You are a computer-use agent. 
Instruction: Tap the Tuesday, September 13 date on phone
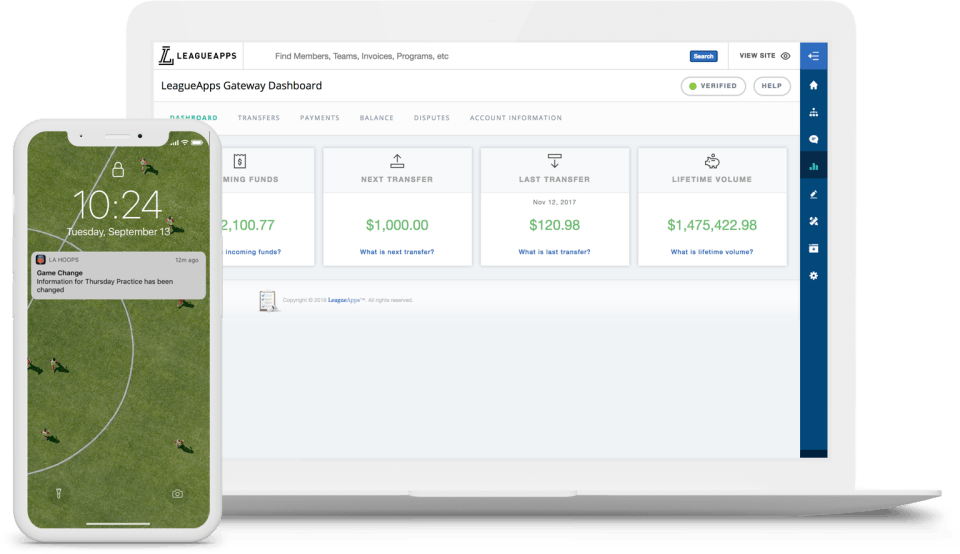(x=118, y=232)
